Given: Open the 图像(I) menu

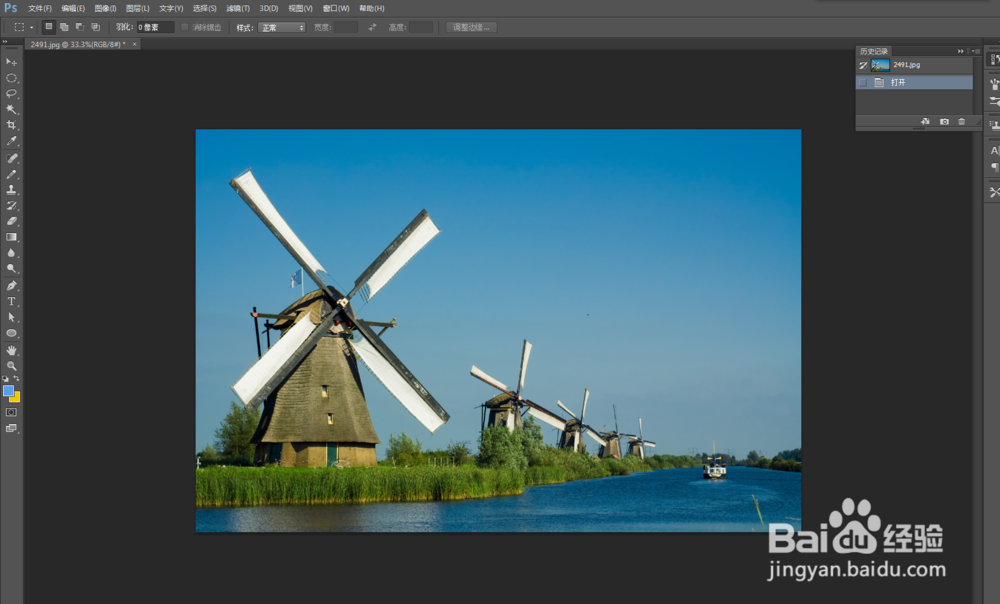Looking at the screenshot, I should (105, 8).
